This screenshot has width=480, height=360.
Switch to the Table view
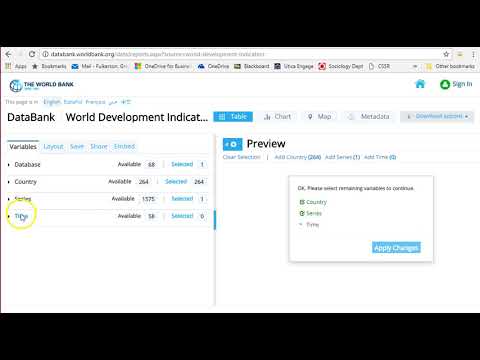233,117
